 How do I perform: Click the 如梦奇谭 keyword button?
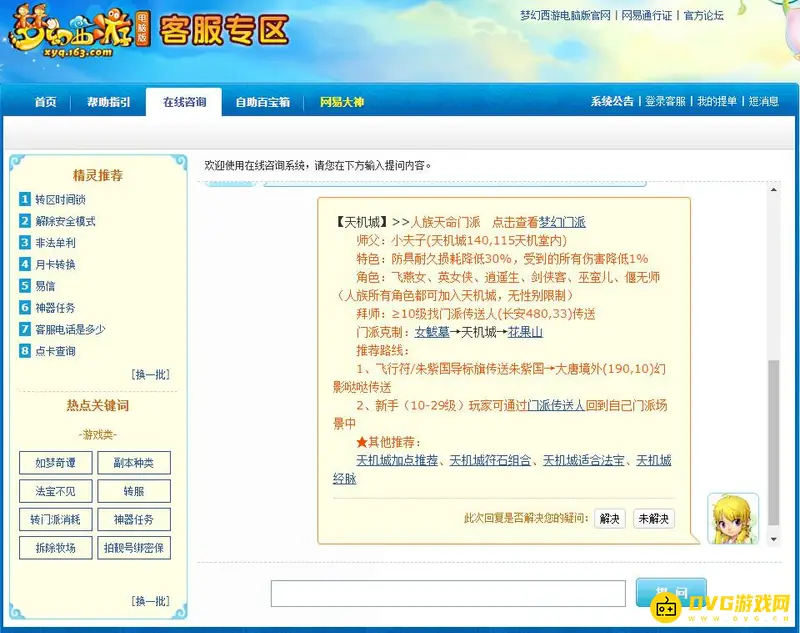coord(56,463)
